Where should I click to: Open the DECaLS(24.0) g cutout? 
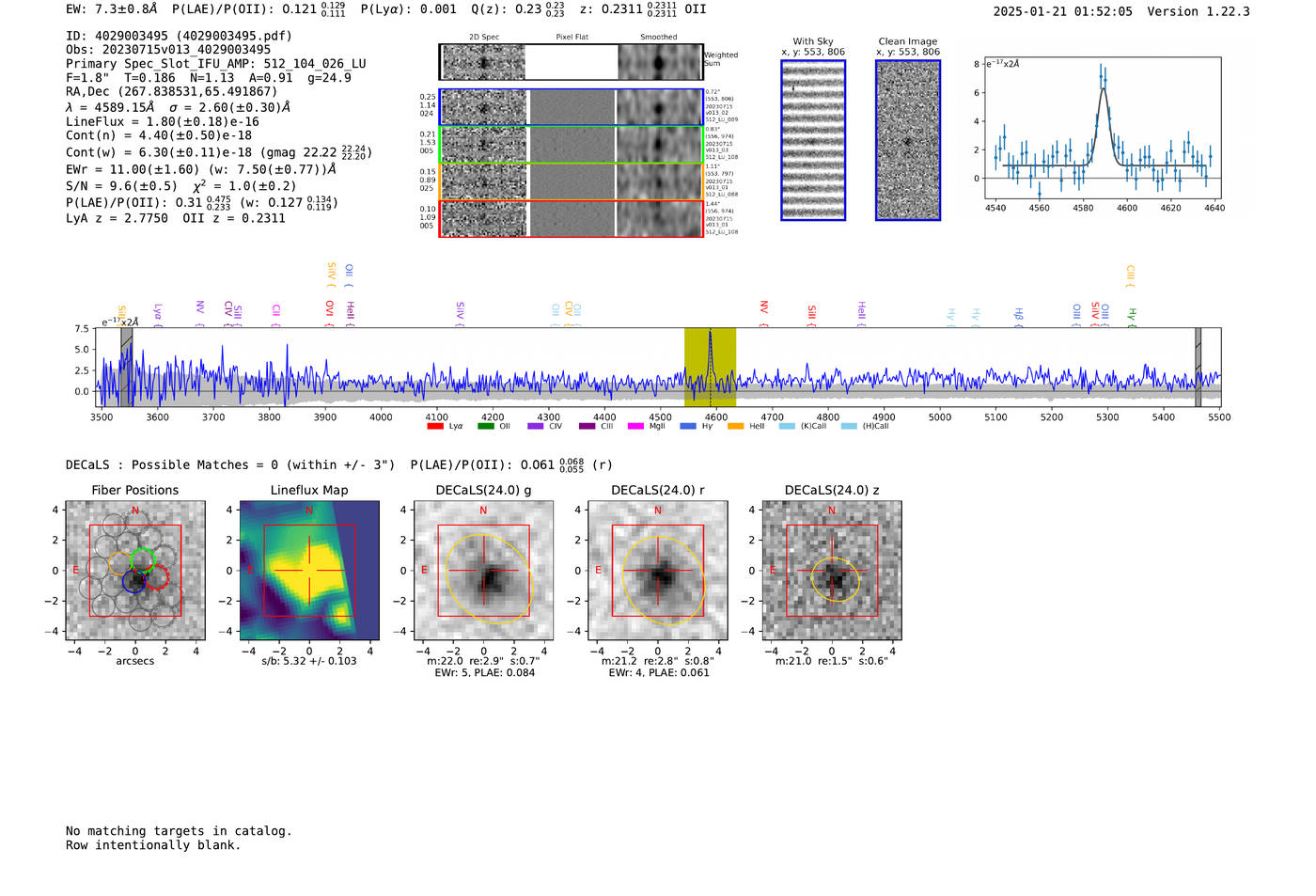(x=483, y=570)
